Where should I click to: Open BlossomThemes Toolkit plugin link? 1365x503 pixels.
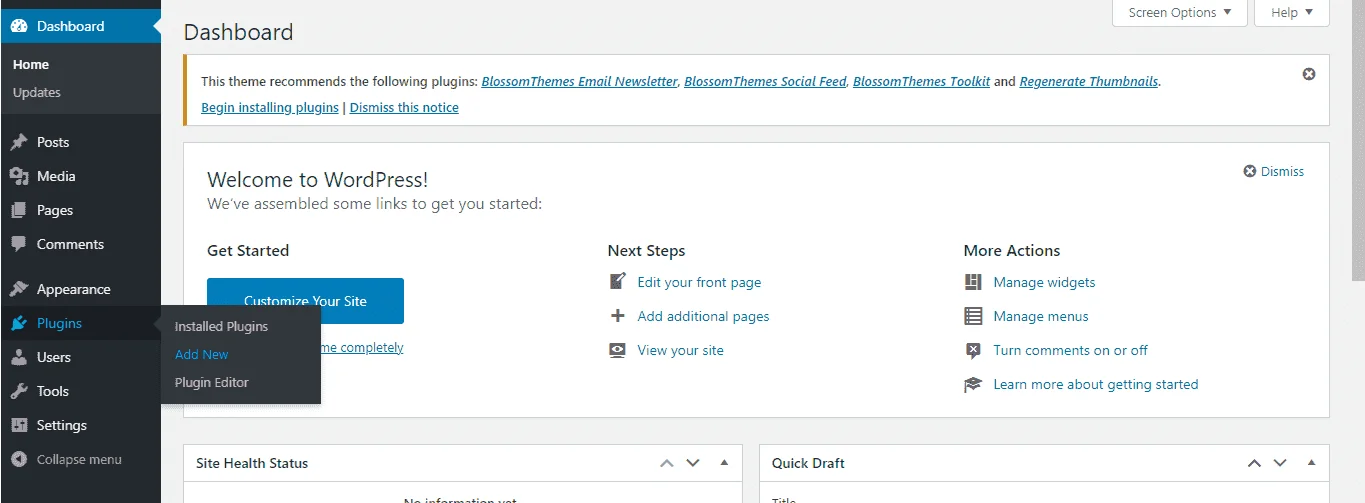(x=922, y=82)
